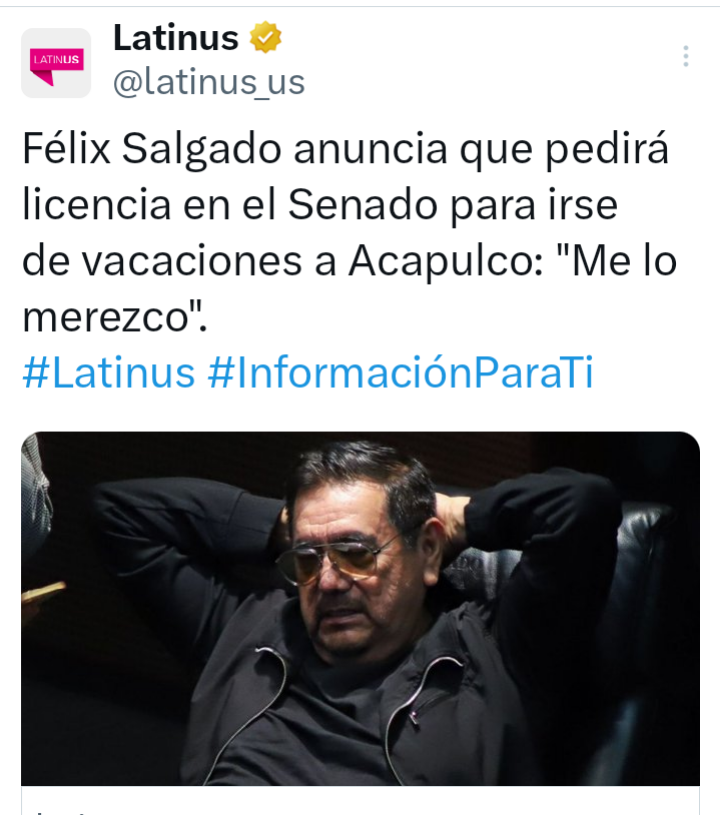Click the pink LATINUS logo in the avatar

tap(57, 66)
